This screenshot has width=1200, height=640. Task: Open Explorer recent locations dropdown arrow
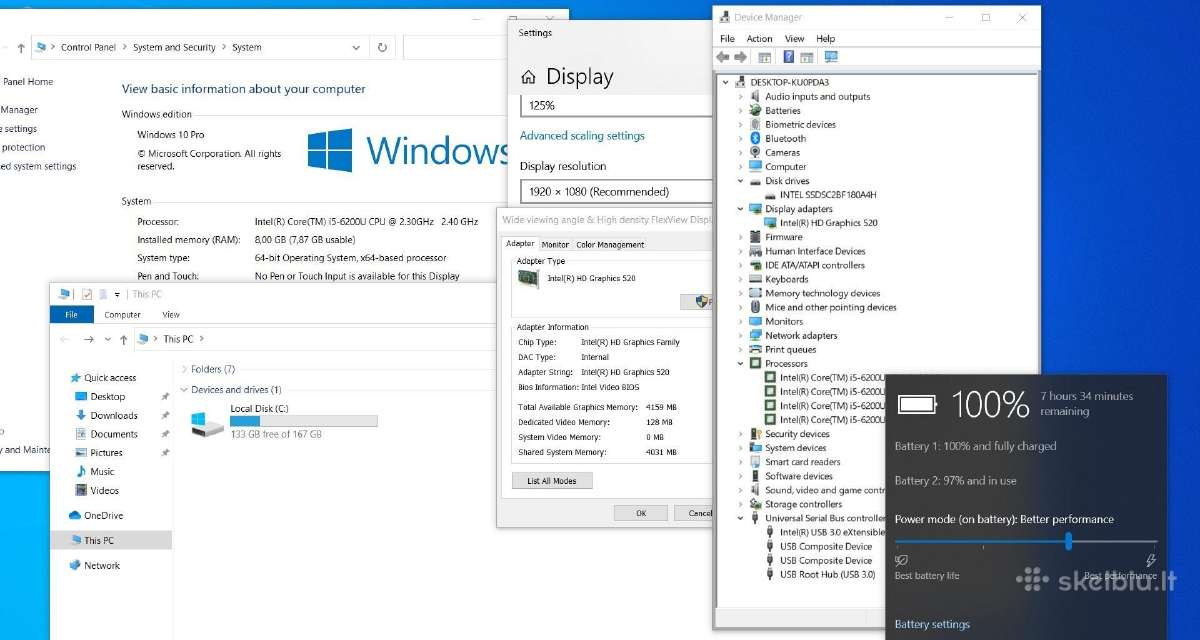point(108,340)
